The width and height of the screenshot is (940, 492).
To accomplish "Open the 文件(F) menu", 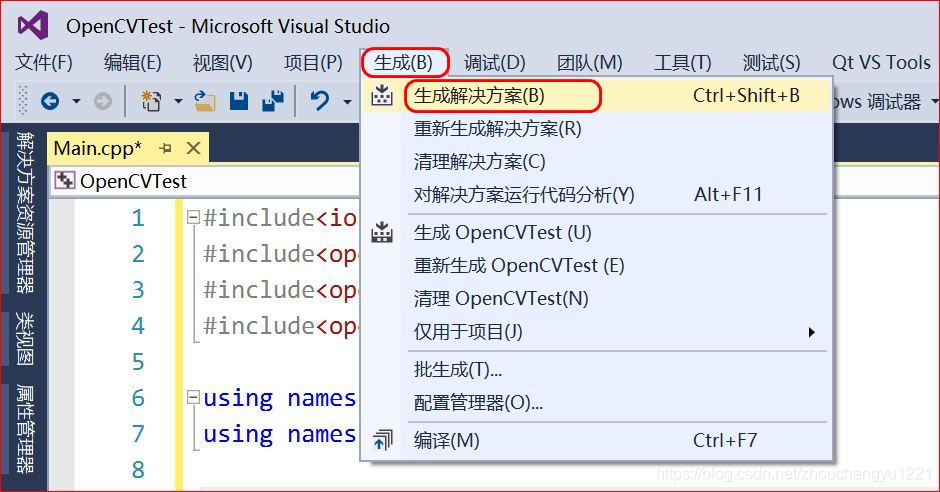I will pyautogui.click(x=44, y=62).
